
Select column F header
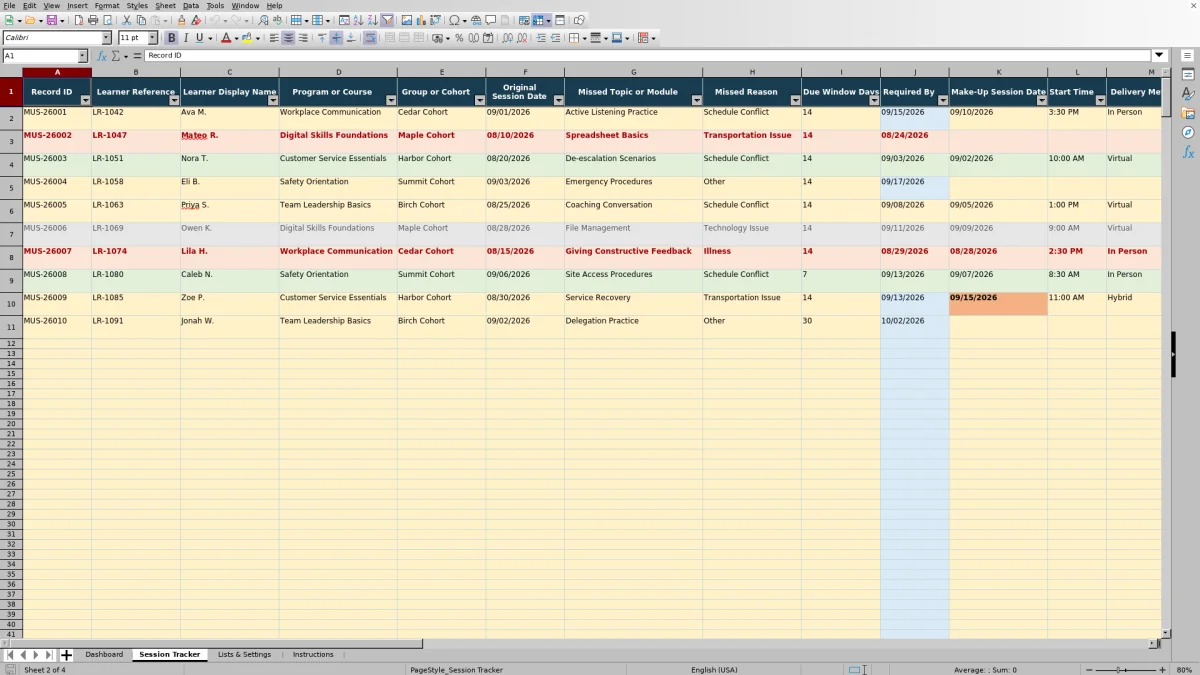(525, 72)
